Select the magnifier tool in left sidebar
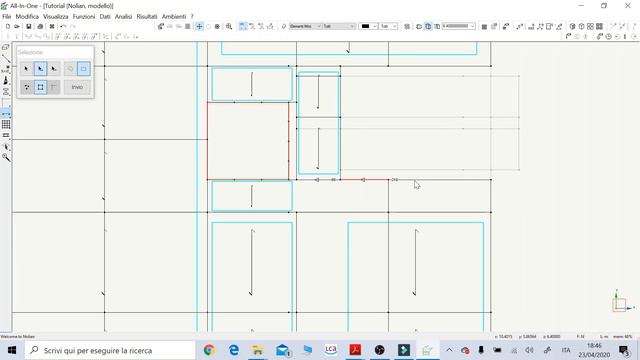Screen dimensions: 640x360 [x=6, y=157]
